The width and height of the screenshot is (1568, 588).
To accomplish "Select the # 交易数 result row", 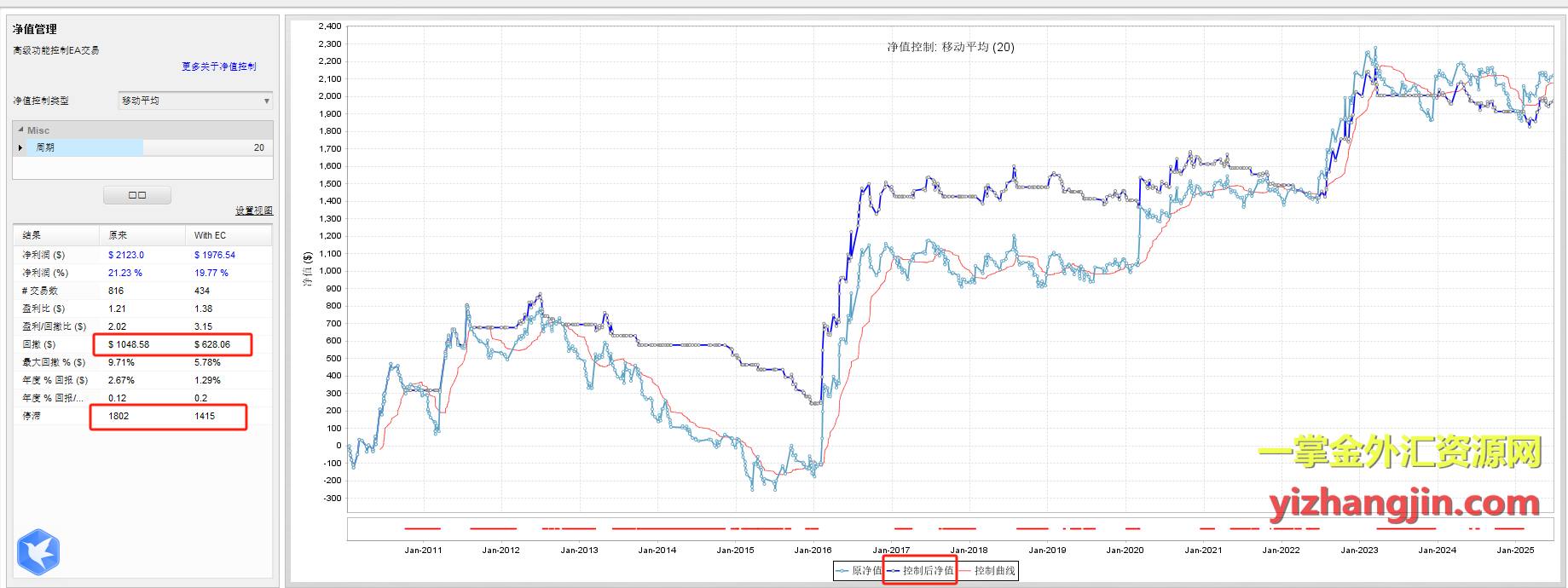I will pos(40,291).
